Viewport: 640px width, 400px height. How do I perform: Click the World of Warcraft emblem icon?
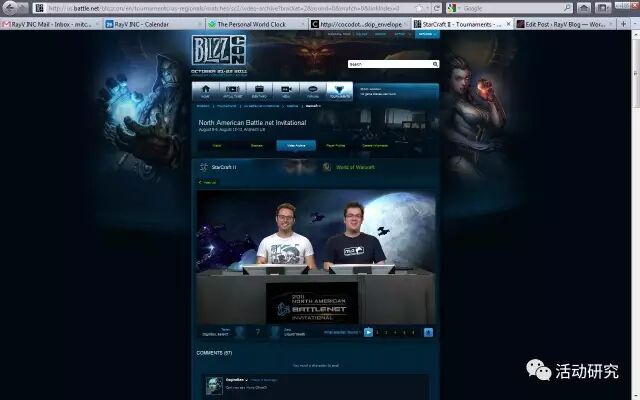tap(327, 167)
